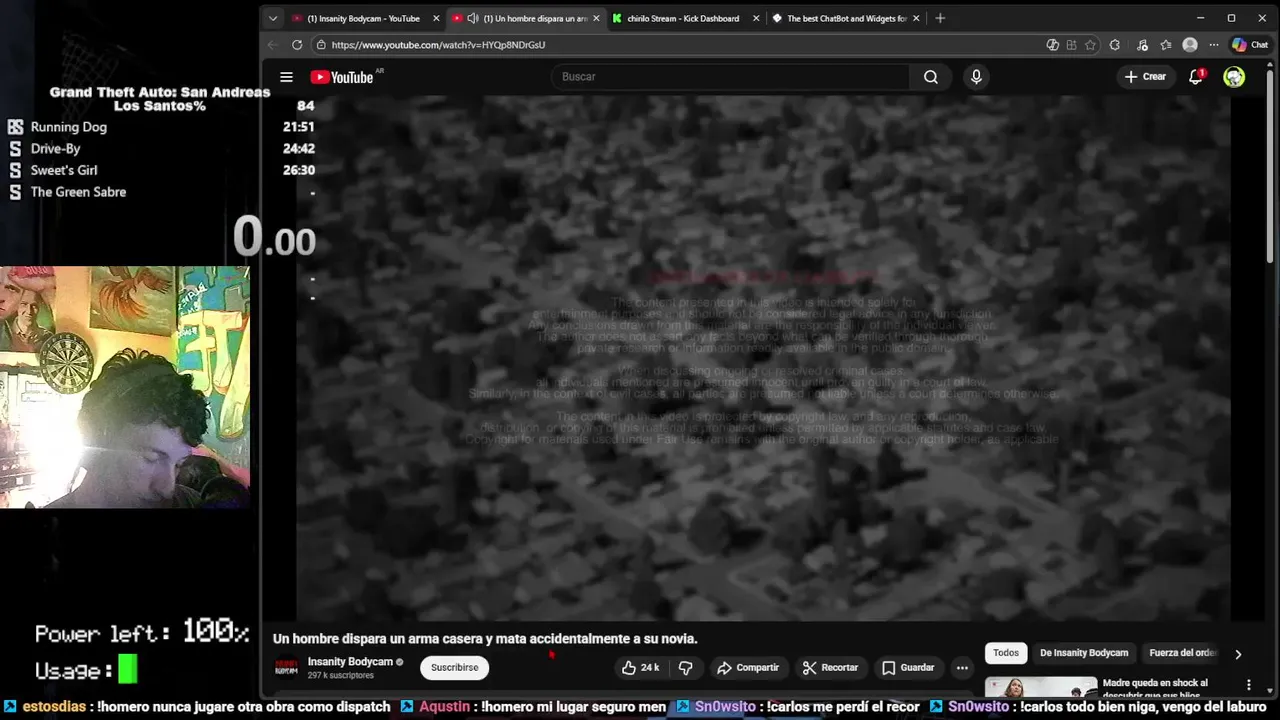Image resolution: width=1280 pixels, height=720 pixels.
Task: Open the split screen icon in address bar
Action: (x=1071, y=45)
